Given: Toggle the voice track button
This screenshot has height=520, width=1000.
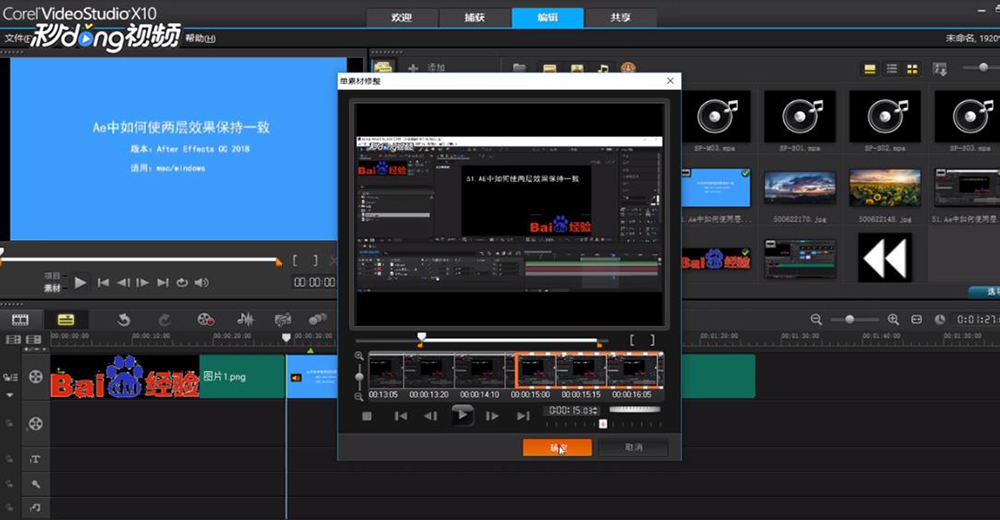Looking at the screenshot, I should tap(36, 484).
